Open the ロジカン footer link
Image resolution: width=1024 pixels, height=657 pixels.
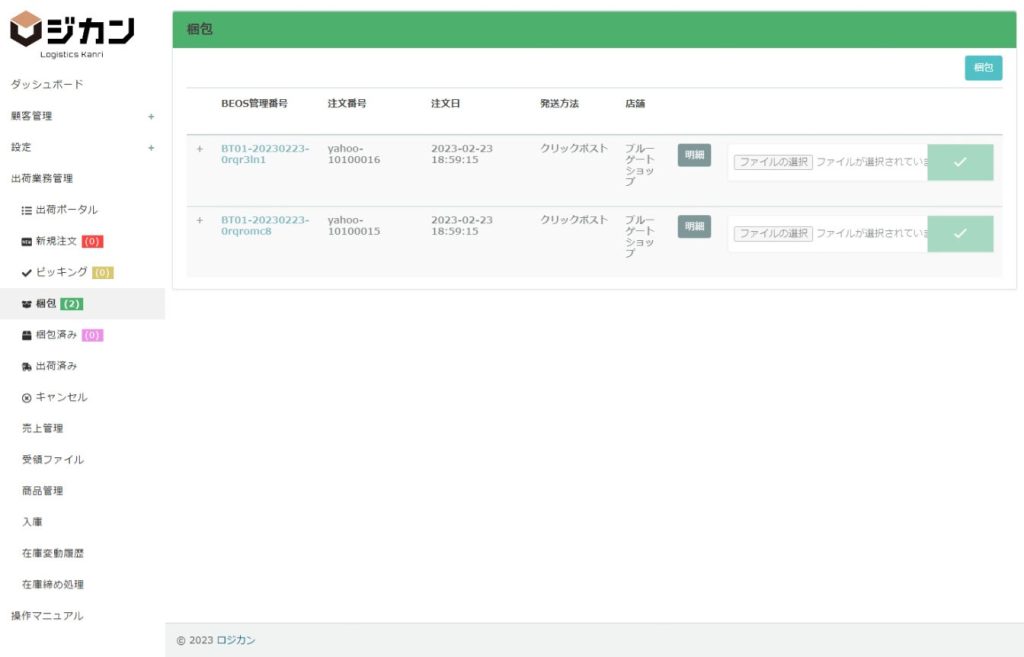[x=236, y=640]
